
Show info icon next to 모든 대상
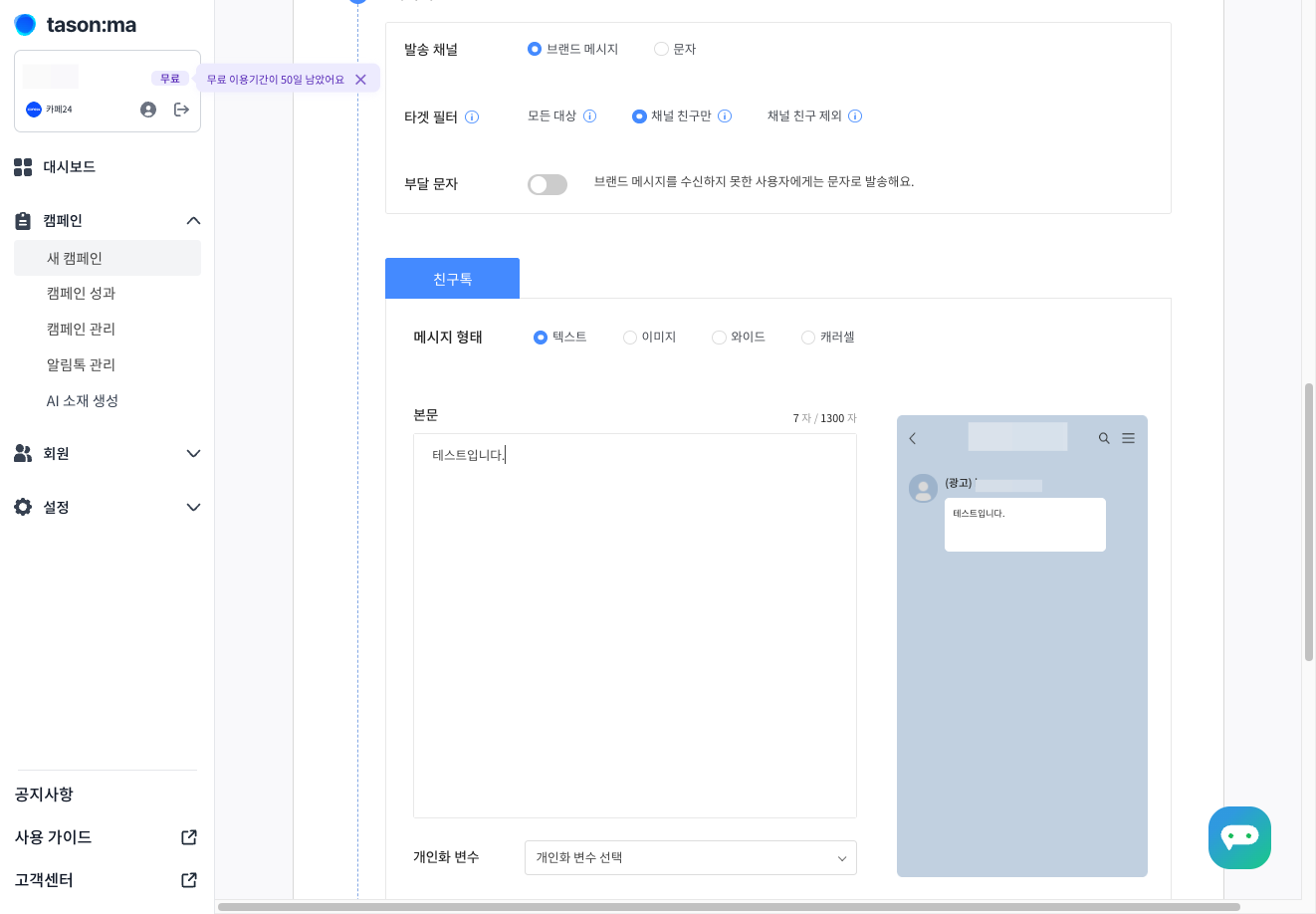[589, 116]
